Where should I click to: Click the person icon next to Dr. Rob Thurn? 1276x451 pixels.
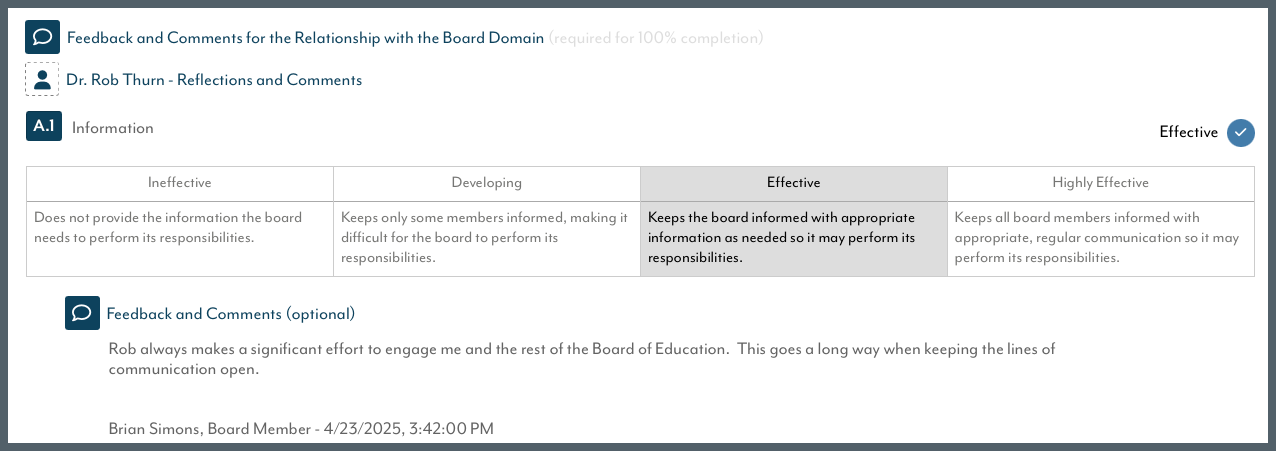[x=42, y=79]
